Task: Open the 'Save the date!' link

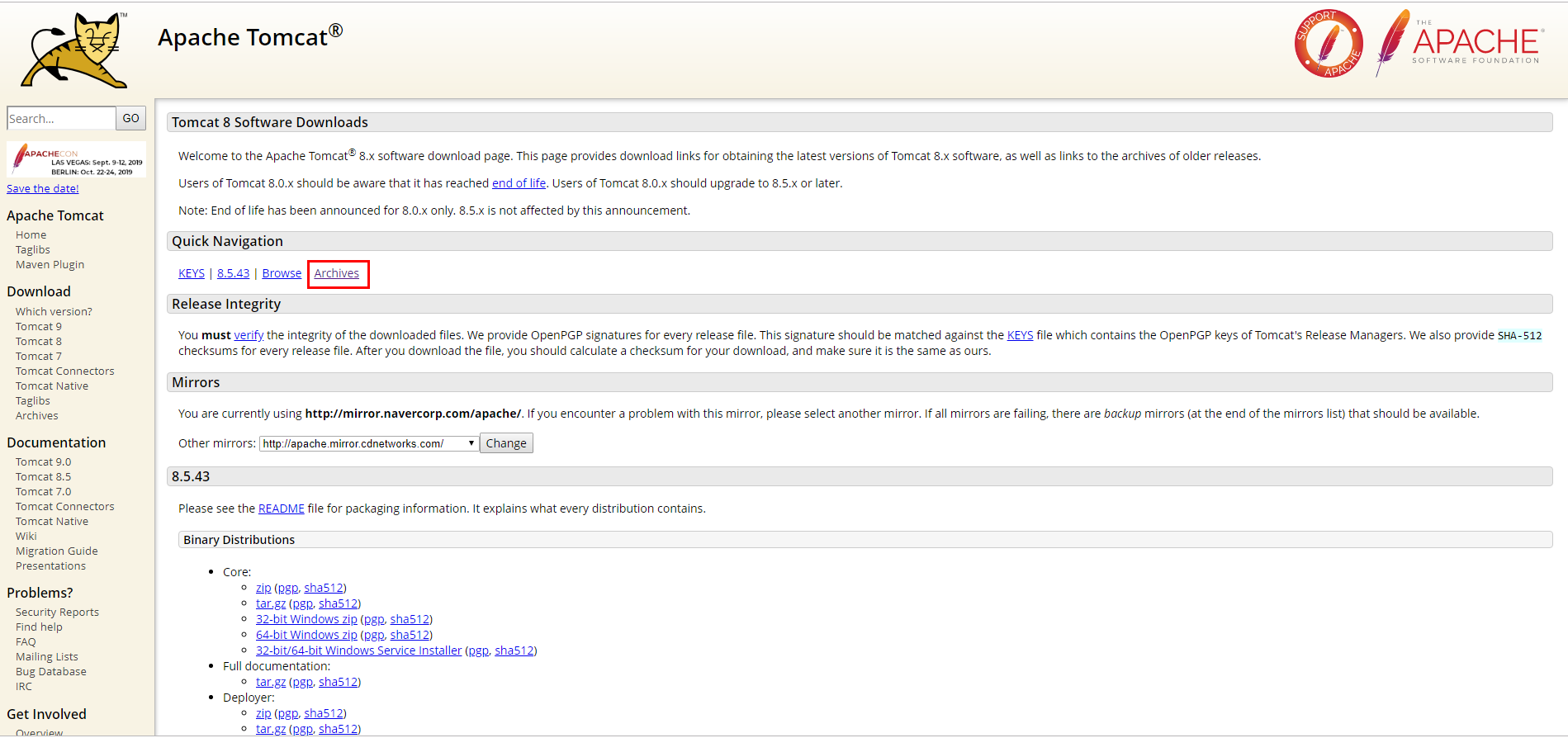Action: 43,188
